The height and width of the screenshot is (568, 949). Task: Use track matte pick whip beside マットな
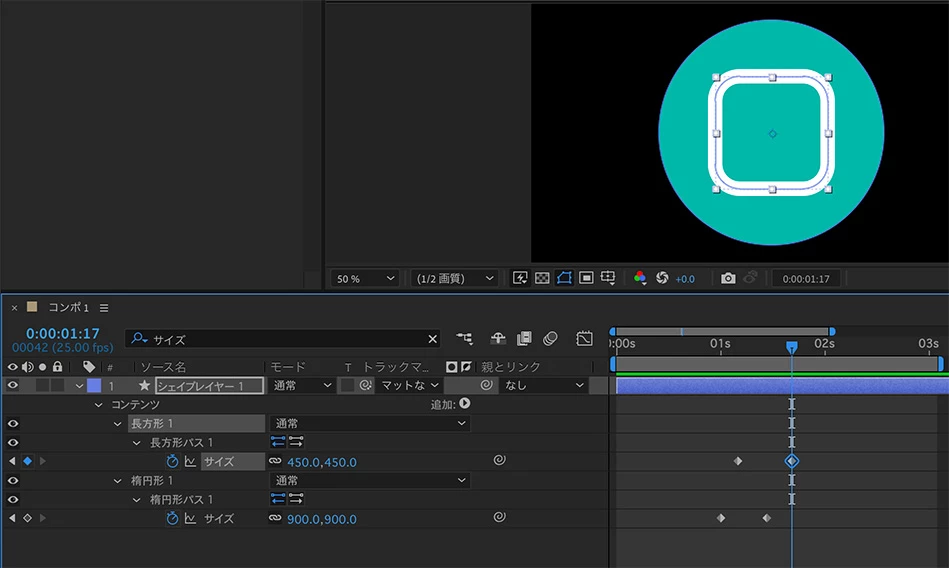pos(366,385)
